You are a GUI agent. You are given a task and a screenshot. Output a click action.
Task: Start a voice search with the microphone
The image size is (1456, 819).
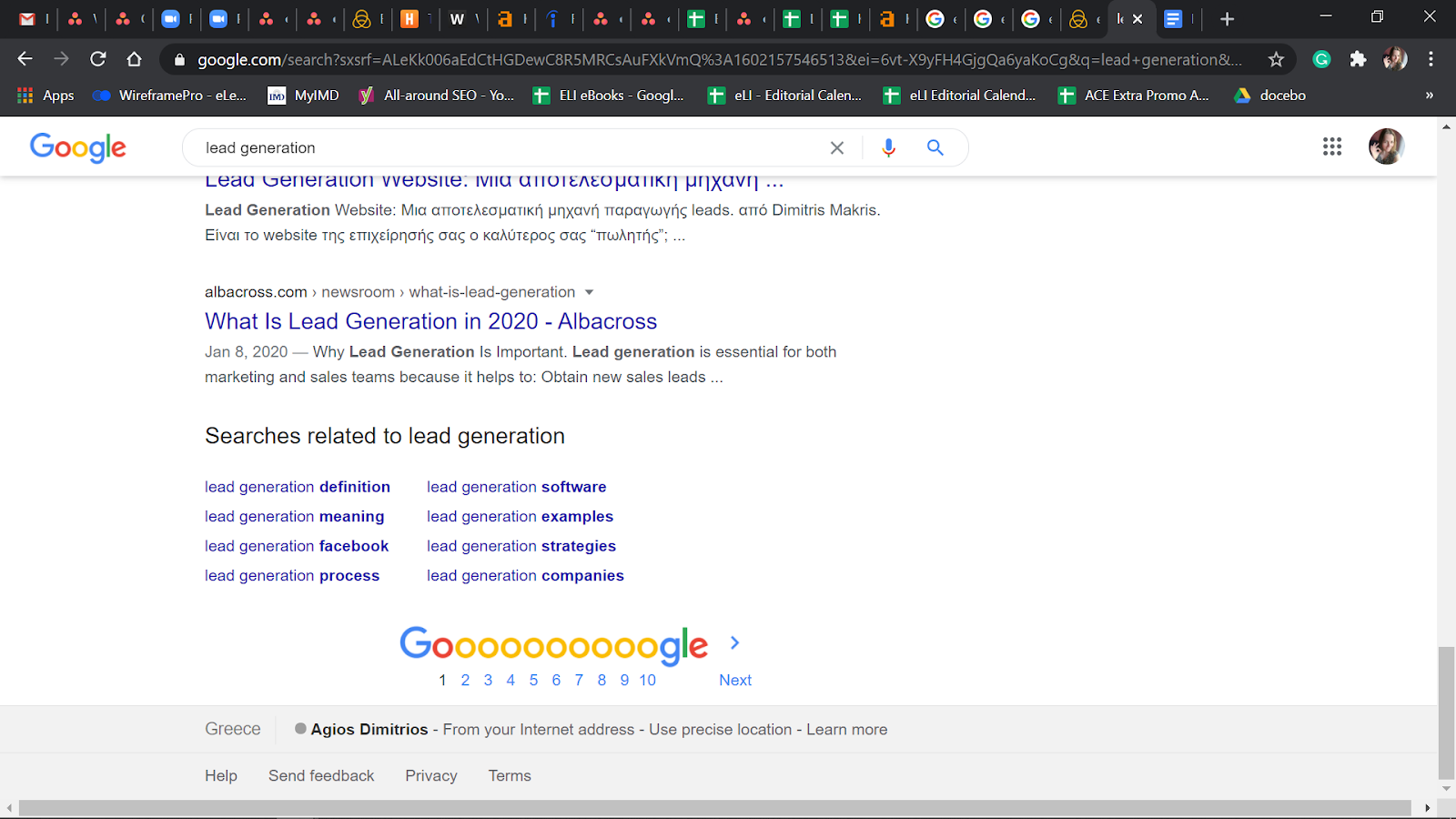pos(889,147)
